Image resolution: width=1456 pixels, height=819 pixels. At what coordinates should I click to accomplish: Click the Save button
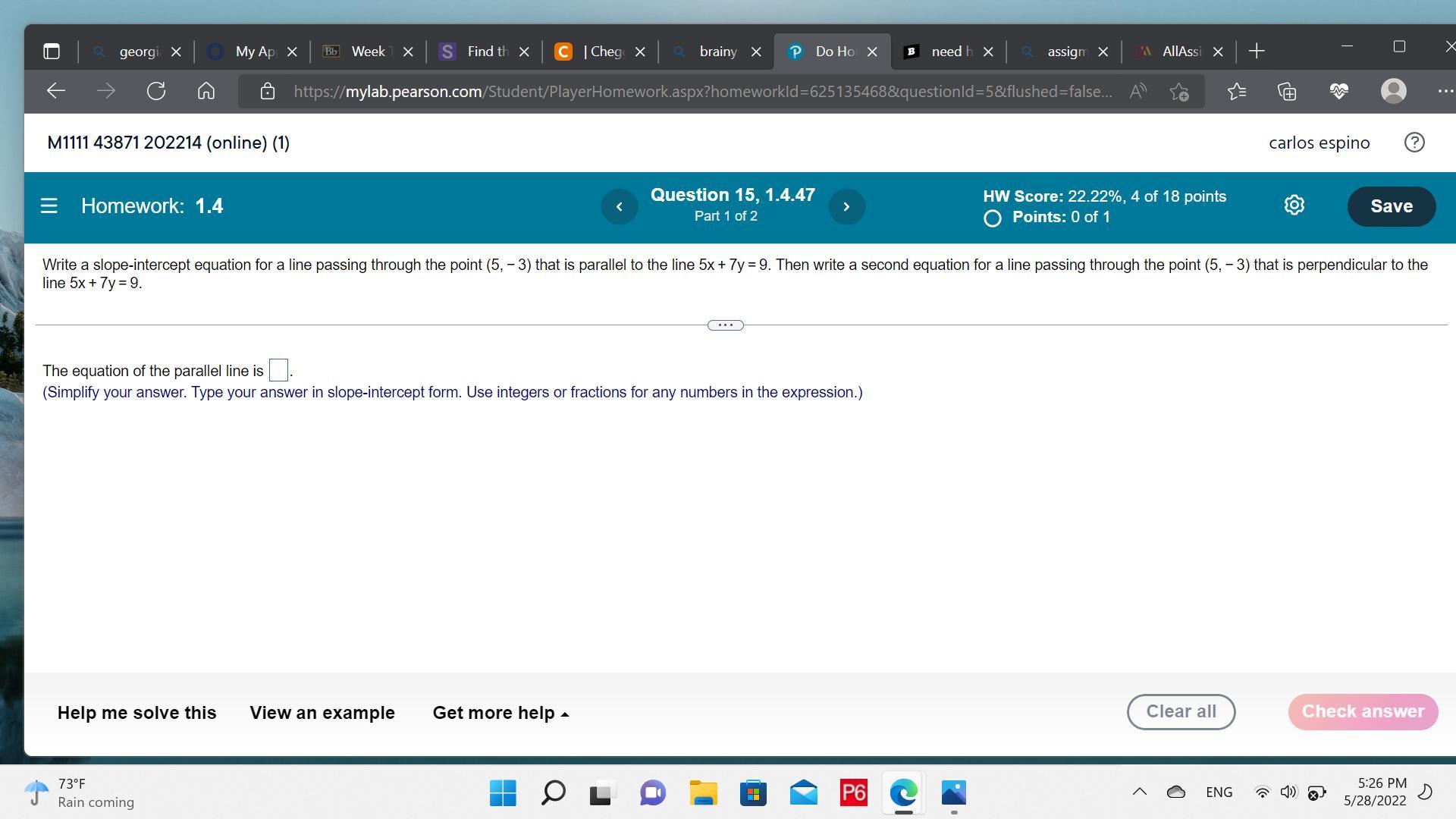[1391, 206]
